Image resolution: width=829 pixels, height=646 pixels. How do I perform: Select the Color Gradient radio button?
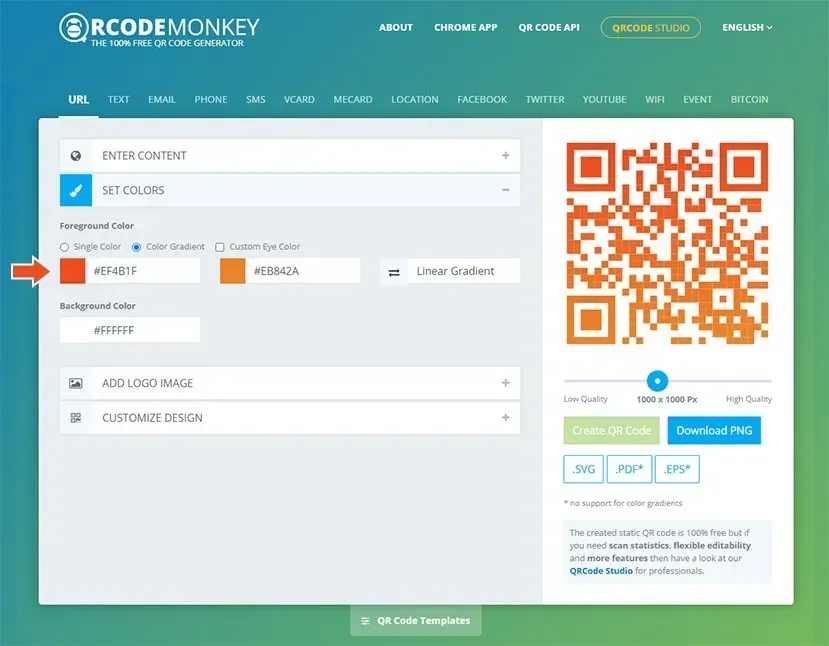[x=136, y=247]
